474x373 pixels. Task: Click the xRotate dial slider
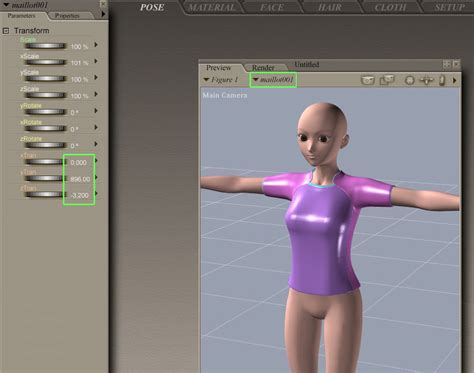45,129
